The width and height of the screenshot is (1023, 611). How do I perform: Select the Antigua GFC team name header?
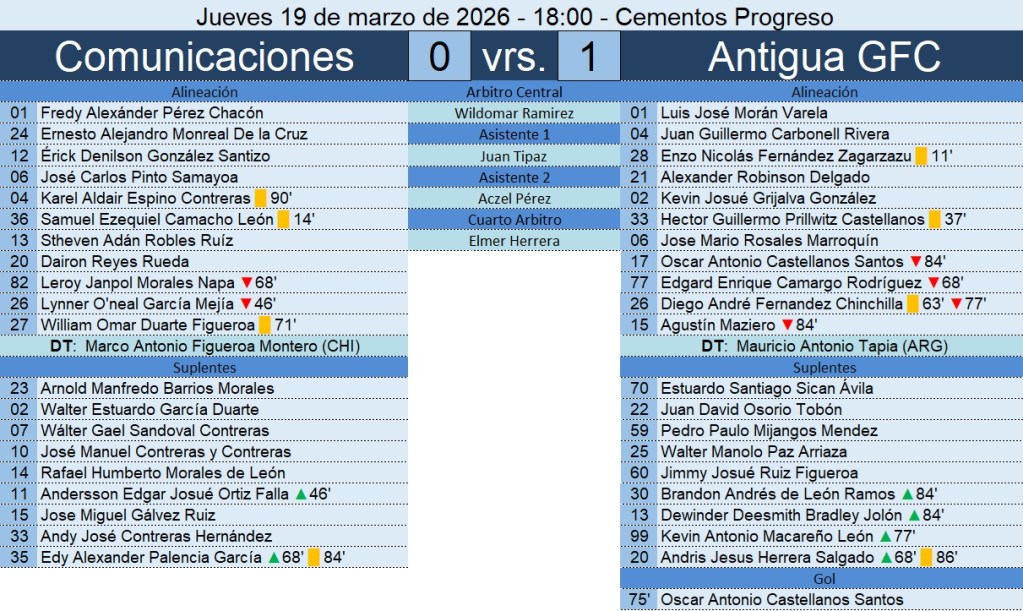824,57
